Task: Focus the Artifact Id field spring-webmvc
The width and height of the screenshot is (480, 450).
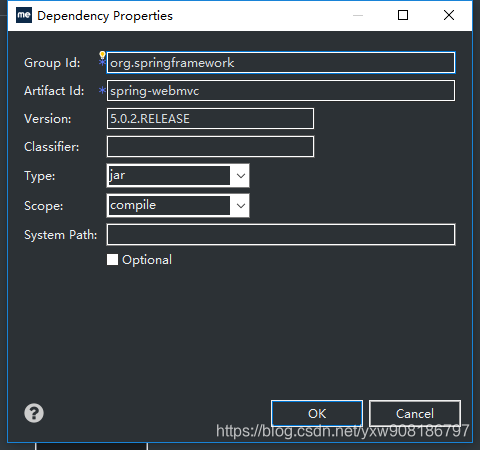Action: tap(281, 91)
